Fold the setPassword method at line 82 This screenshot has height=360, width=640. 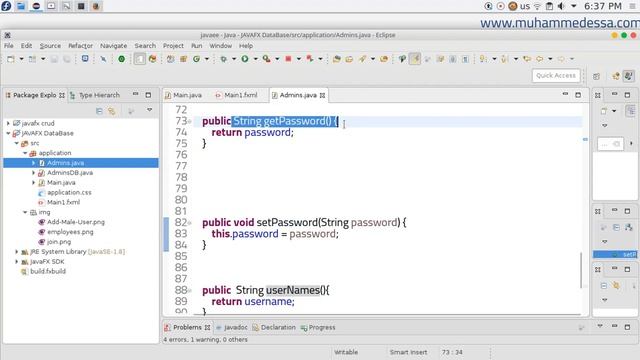[189, 223]
